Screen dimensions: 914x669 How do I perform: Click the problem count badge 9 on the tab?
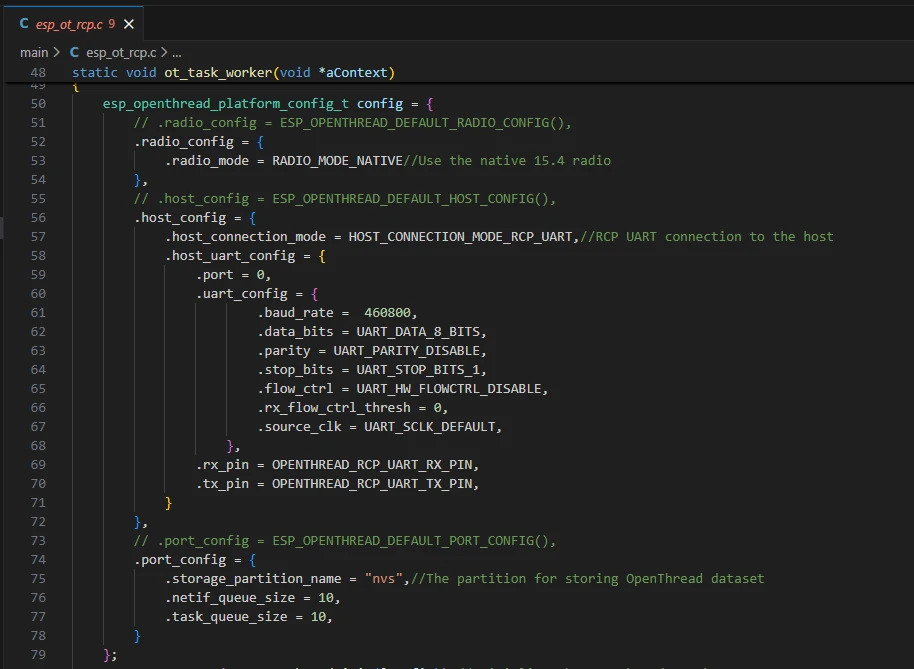coord(112,23)
